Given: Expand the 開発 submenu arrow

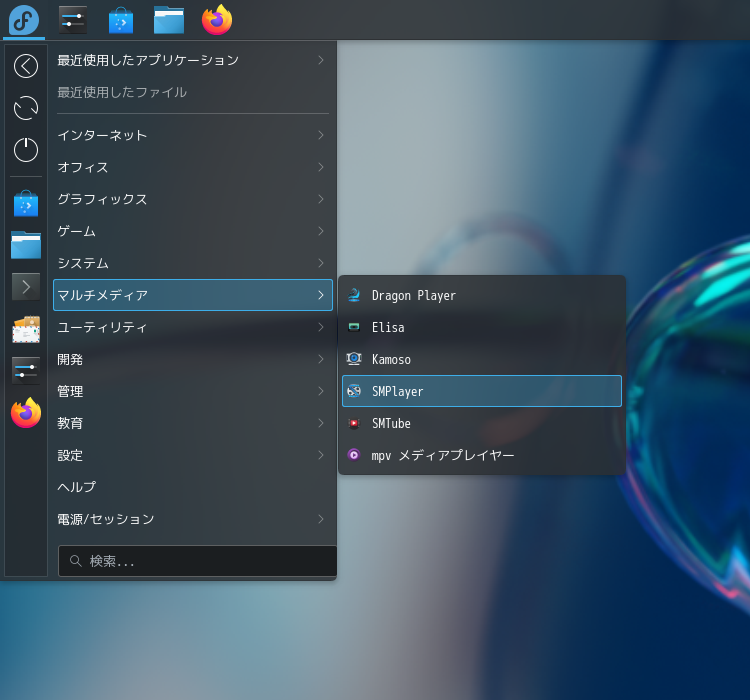Looking at the screenshot, I should [x=321, y=359].
